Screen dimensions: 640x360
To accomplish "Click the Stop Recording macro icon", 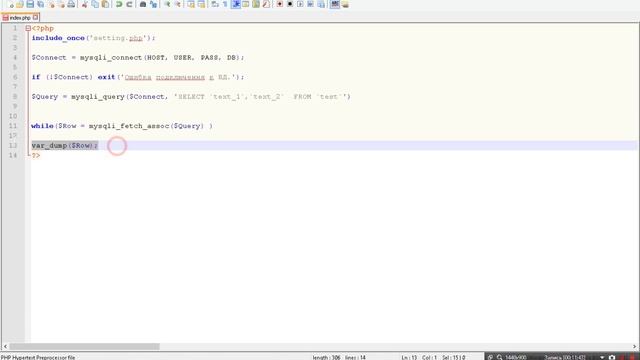I will pos(290,4).
